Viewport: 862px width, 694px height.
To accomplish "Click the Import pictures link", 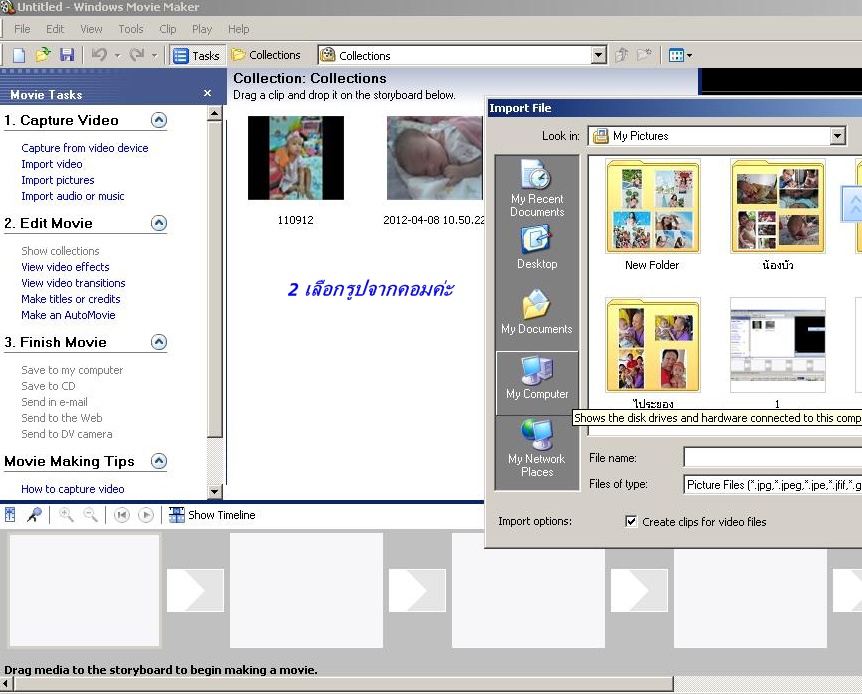I will 58,180.
